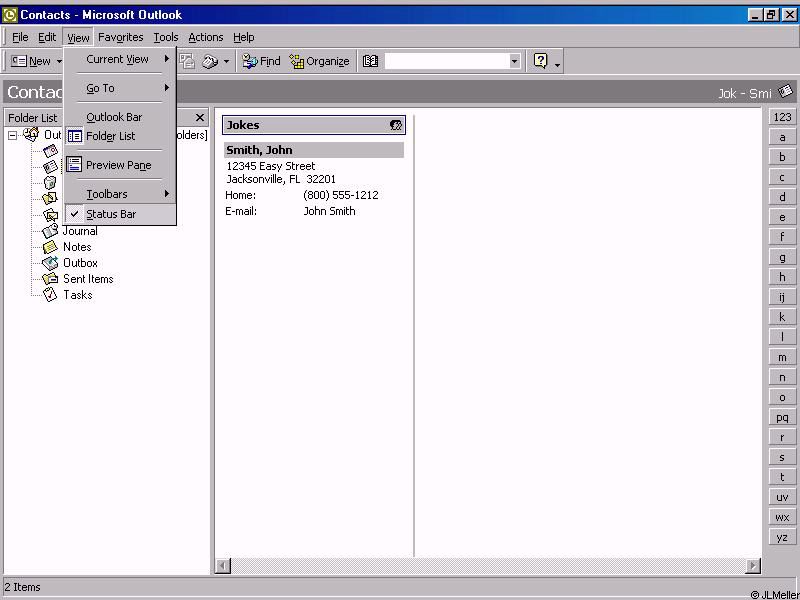Expand the Current View submenu
800x600 pixels.
[x=120, y=59]
